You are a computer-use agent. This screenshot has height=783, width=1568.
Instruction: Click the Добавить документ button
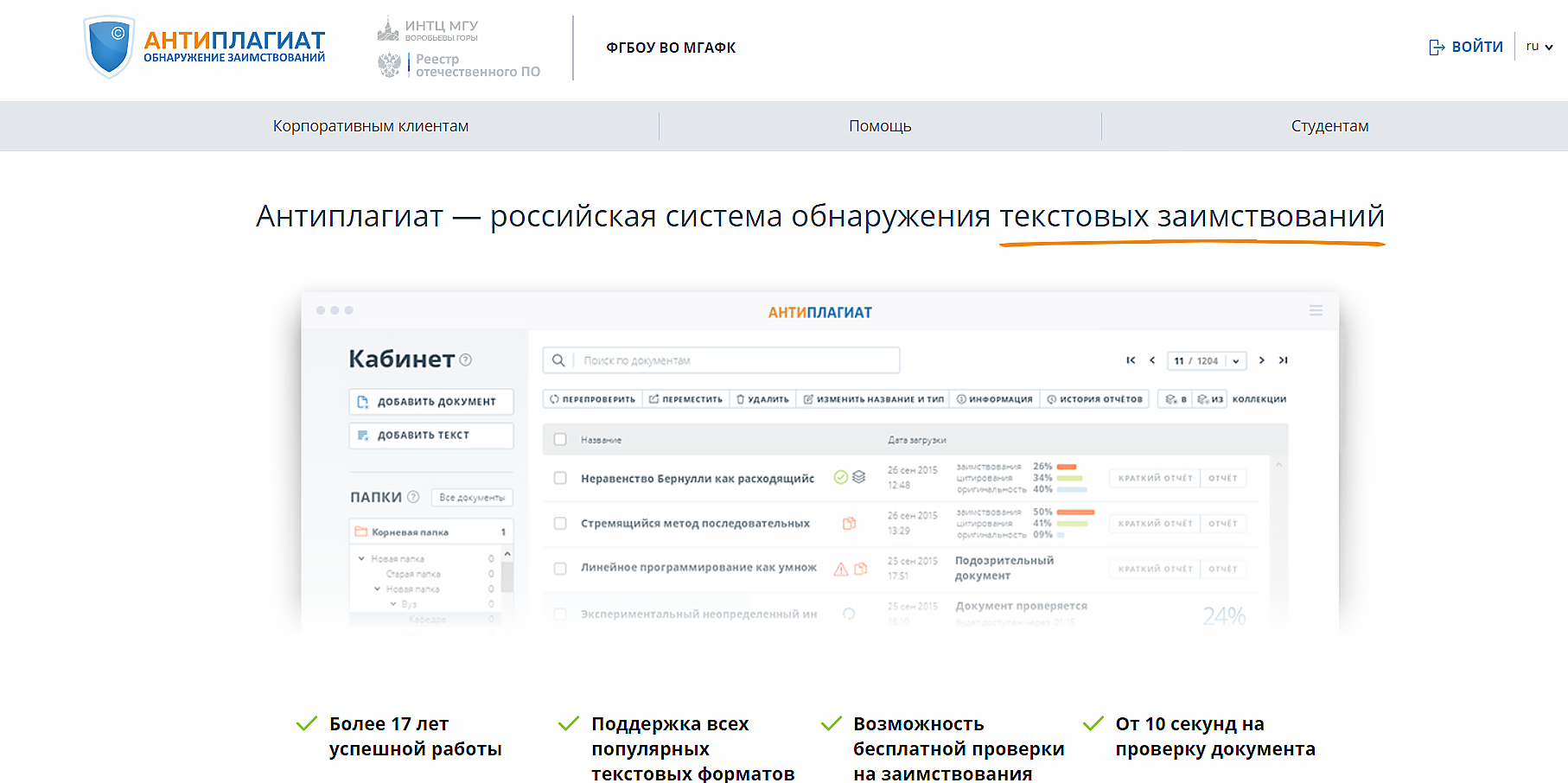tap(431, 402)
